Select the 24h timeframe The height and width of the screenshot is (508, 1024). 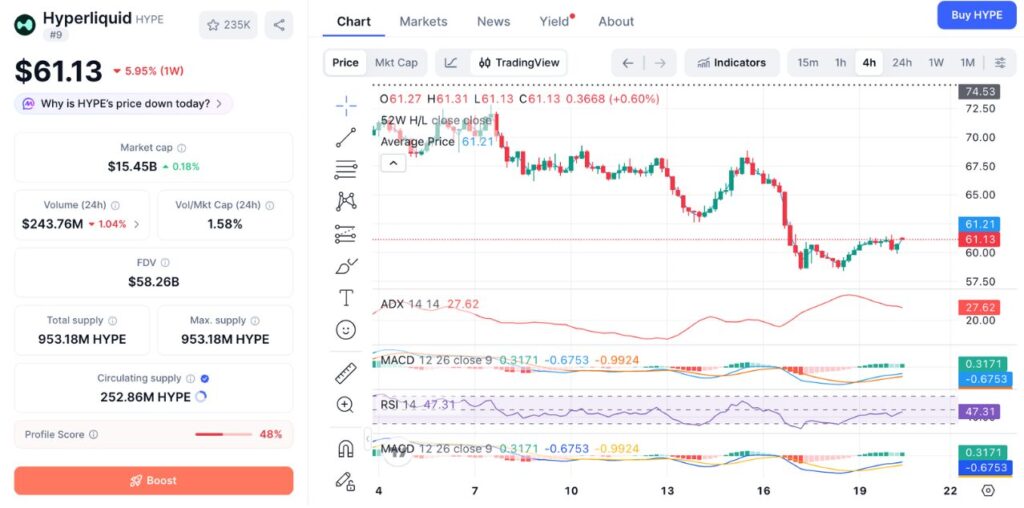click(902, 63)
